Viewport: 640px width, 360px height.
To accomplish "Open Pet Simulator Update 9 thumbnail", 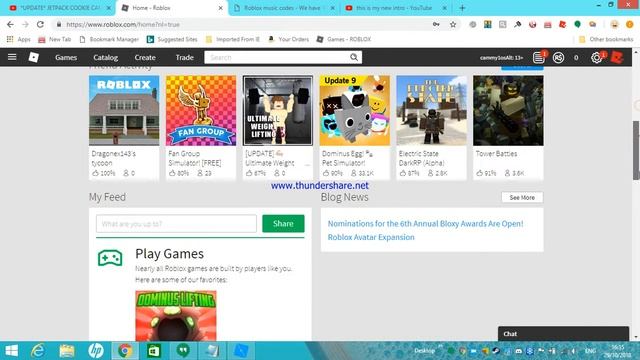I will (355, 110).
